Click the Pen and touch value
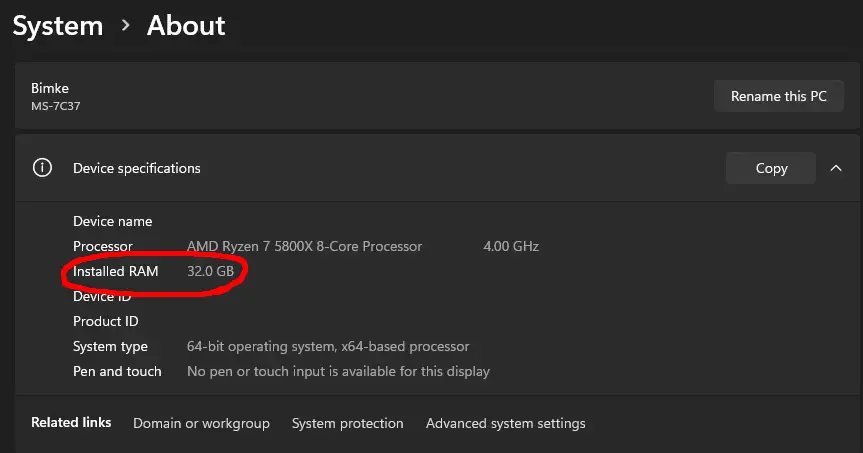Viewport: 863px width, 453px height. [x=338, y=371]
